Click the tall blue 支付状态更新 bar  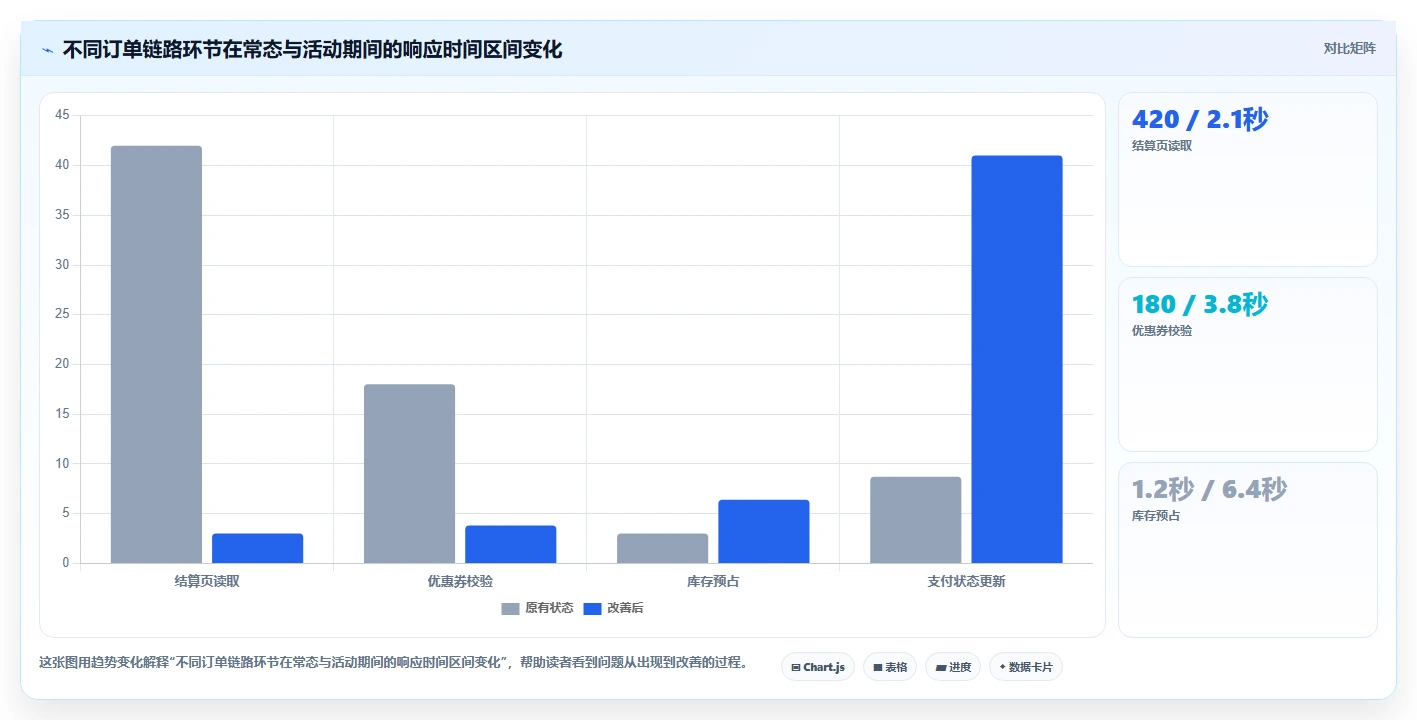coord(1016,359)
